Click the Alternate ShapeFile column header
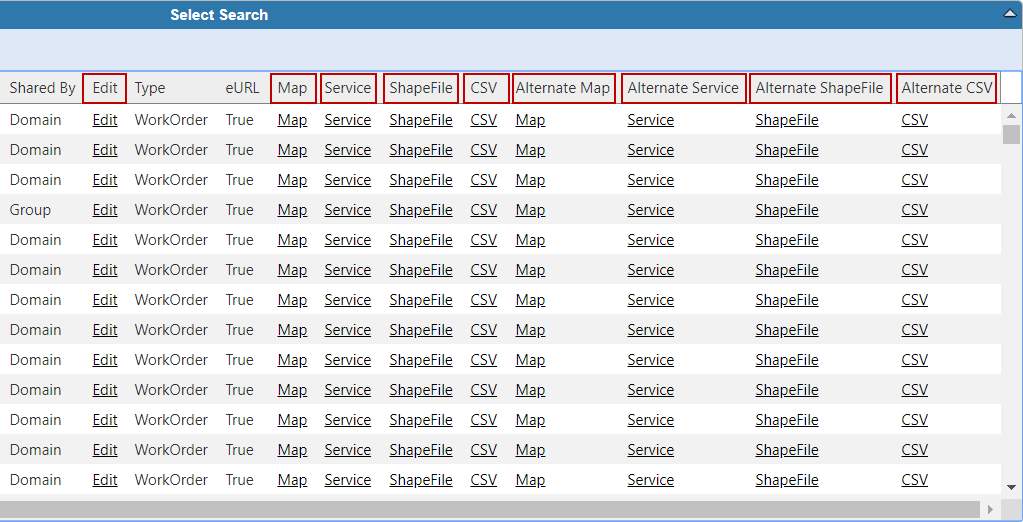Viewport: 1023px width, 522px height. [819, 88]
